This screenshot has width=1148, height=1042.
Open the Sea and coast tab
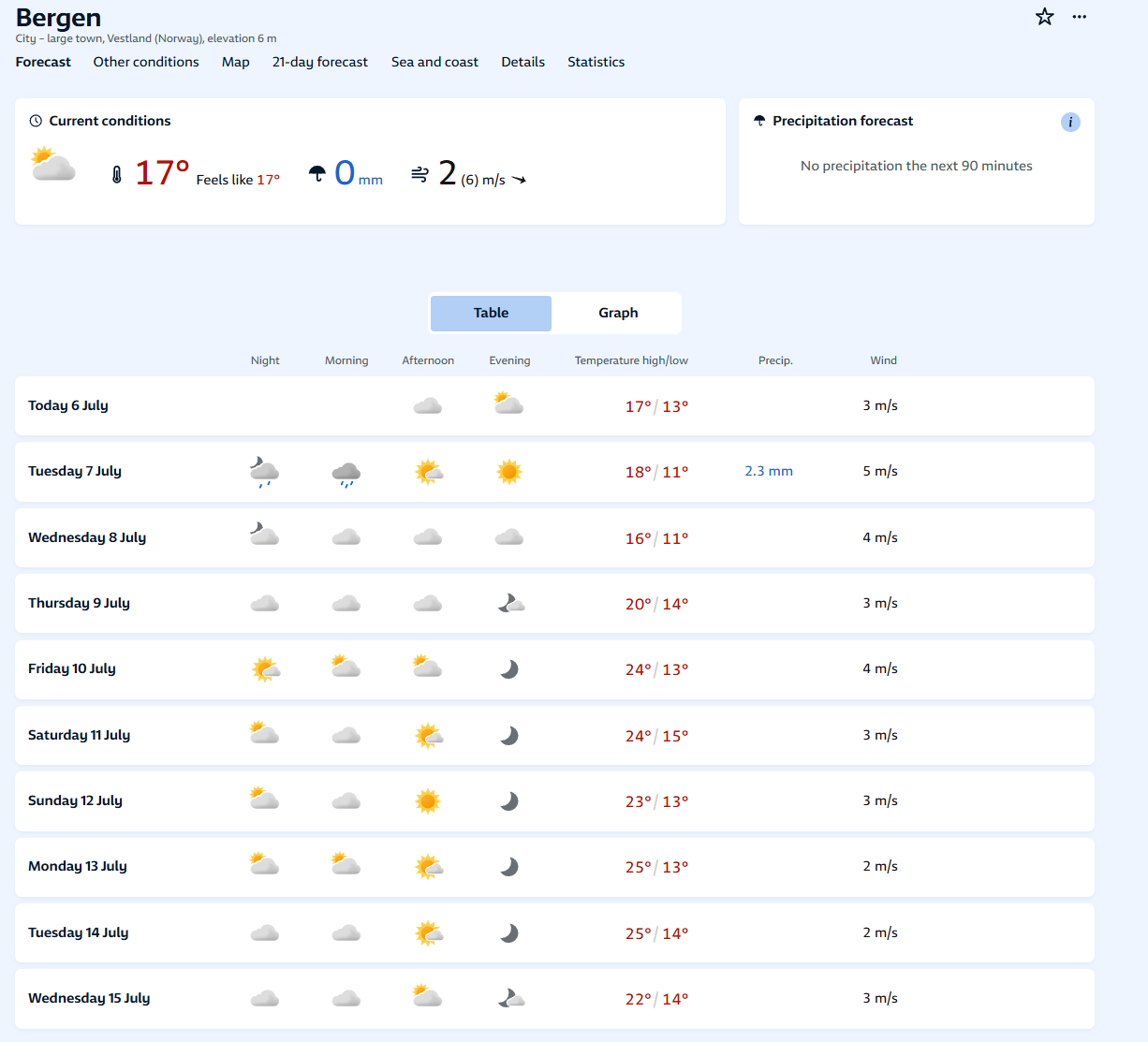(x=434, y=62)
